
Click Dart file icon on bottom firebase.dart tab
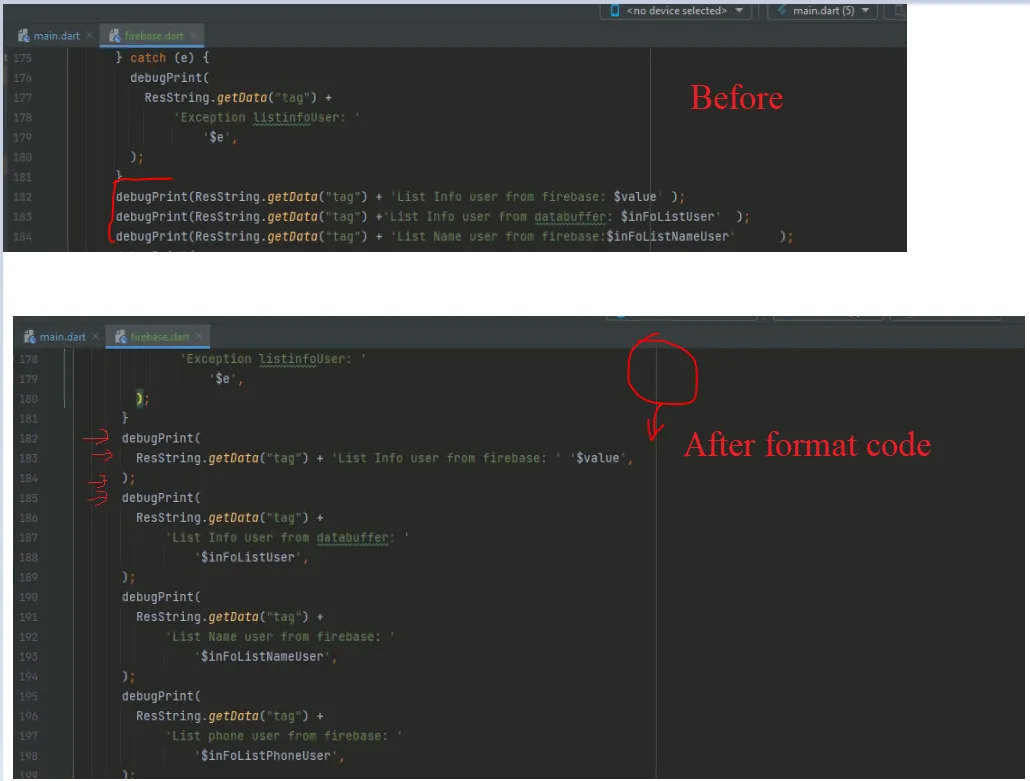click(120, 337)
